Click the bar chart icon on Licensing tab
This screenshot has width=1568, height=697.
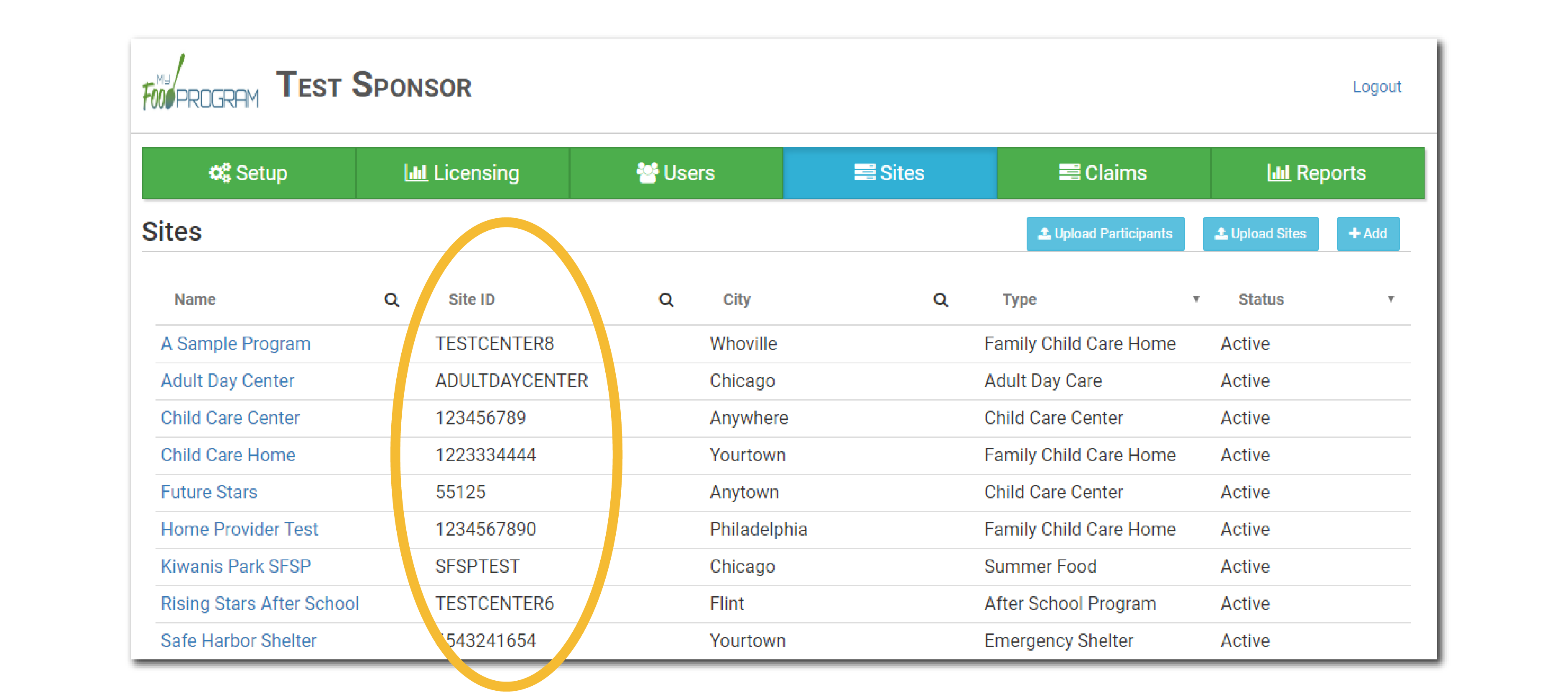[x=416, y=173]
